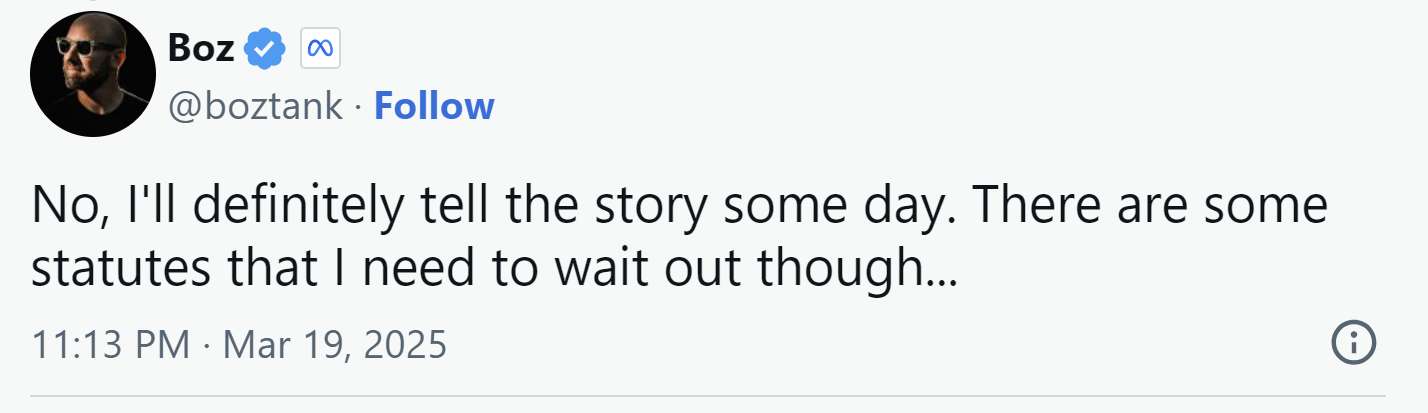
Task: Open the @boztank handle link
Action: (255, 106)
